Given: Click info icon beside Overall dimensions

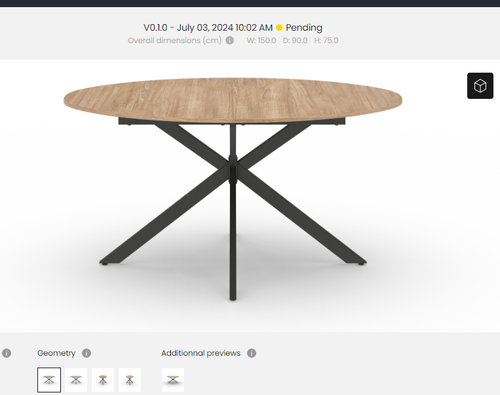Looking at the screenshot, I should point(229,40).
